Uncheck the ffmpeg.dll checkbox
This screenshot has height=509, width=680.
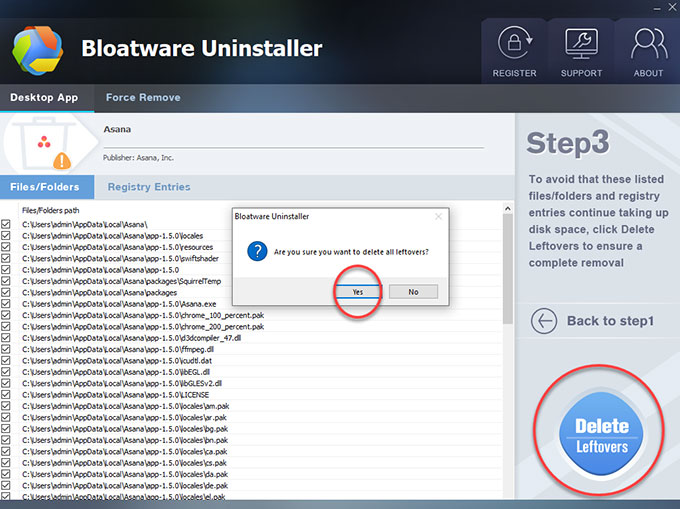coord(6,349)
